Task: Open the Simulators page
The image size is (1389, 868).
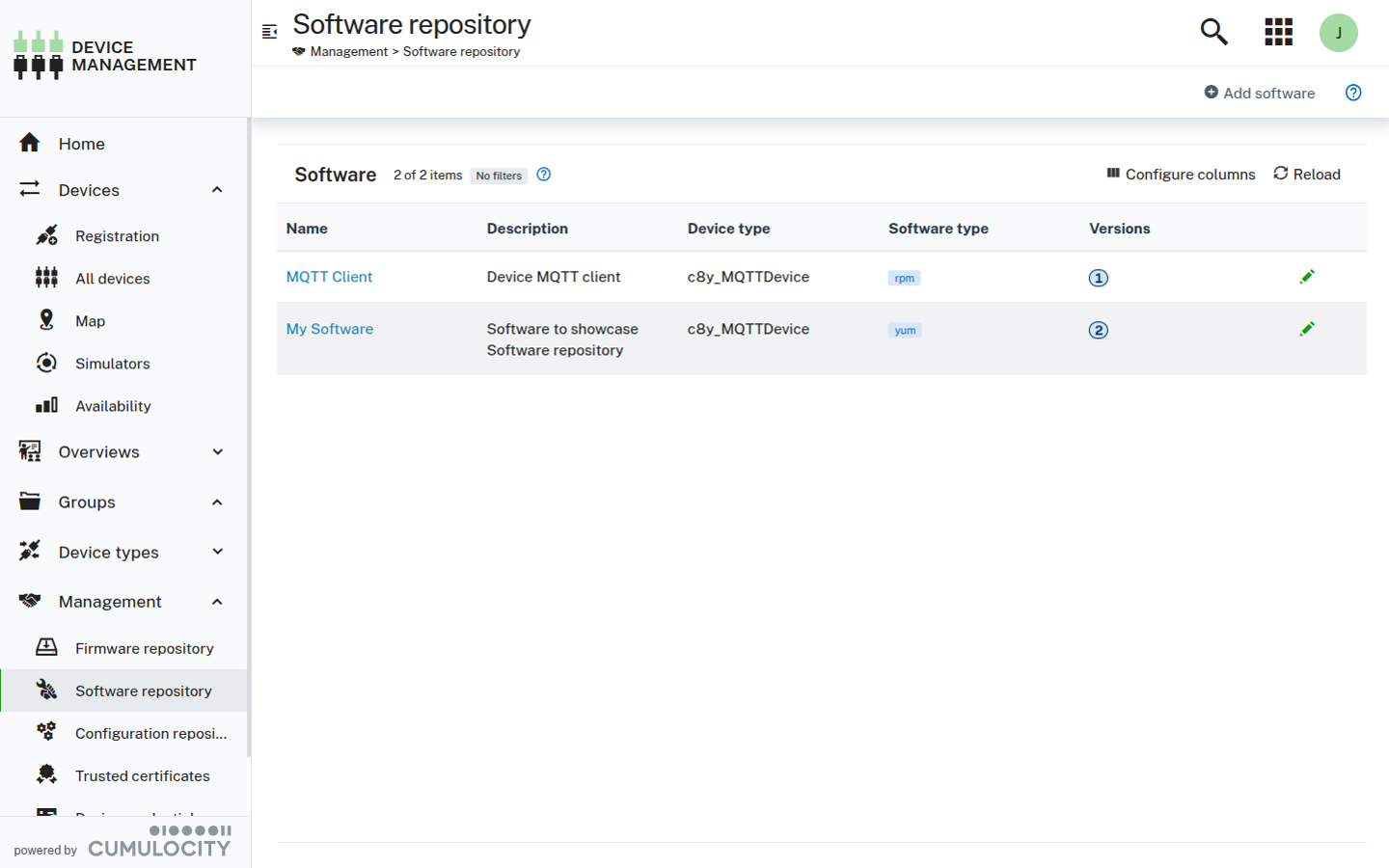Action: pos(113,363)
